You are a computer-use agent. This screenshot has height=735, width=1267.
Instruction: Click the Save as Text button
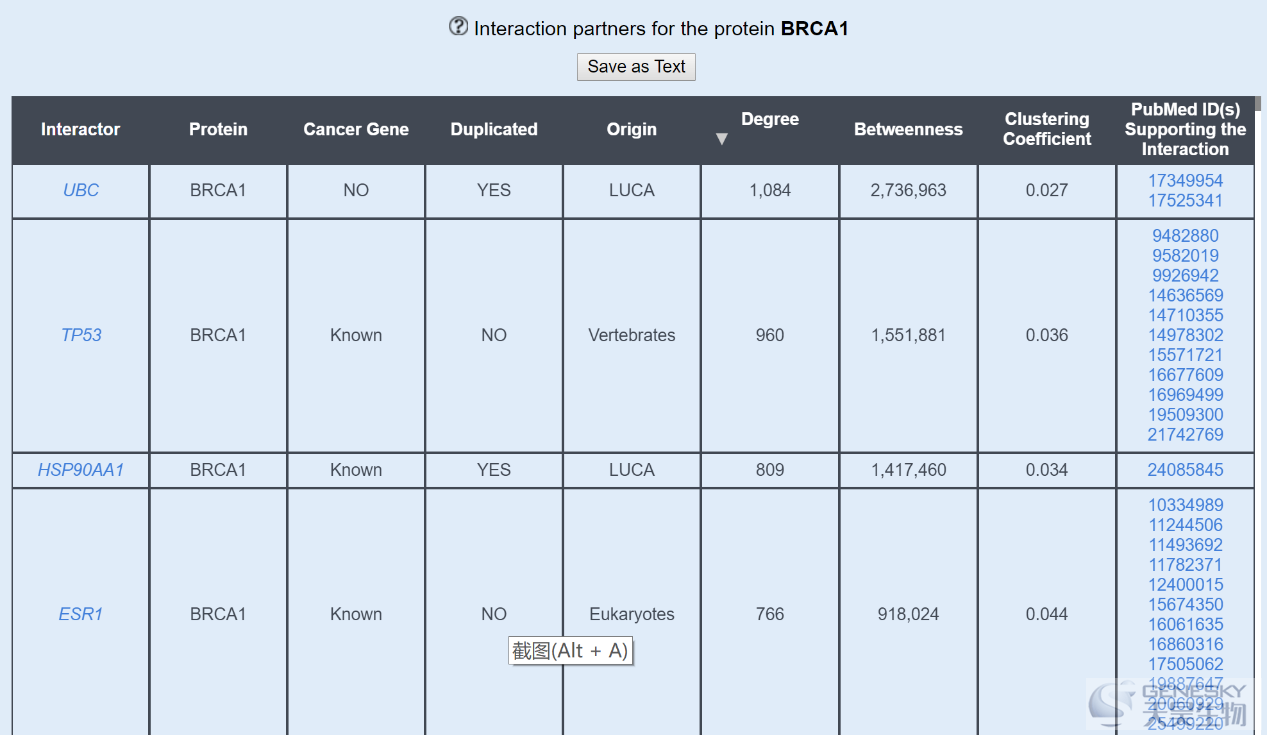pyautogui.click(x=636, y=67)
